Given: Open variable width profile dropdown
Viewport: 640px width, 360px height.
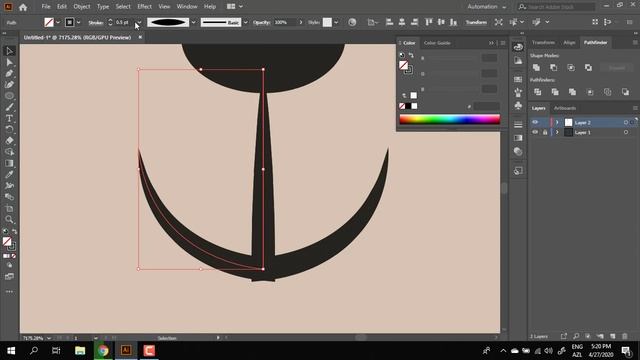Looking at the screenshot, I should 193,22.
